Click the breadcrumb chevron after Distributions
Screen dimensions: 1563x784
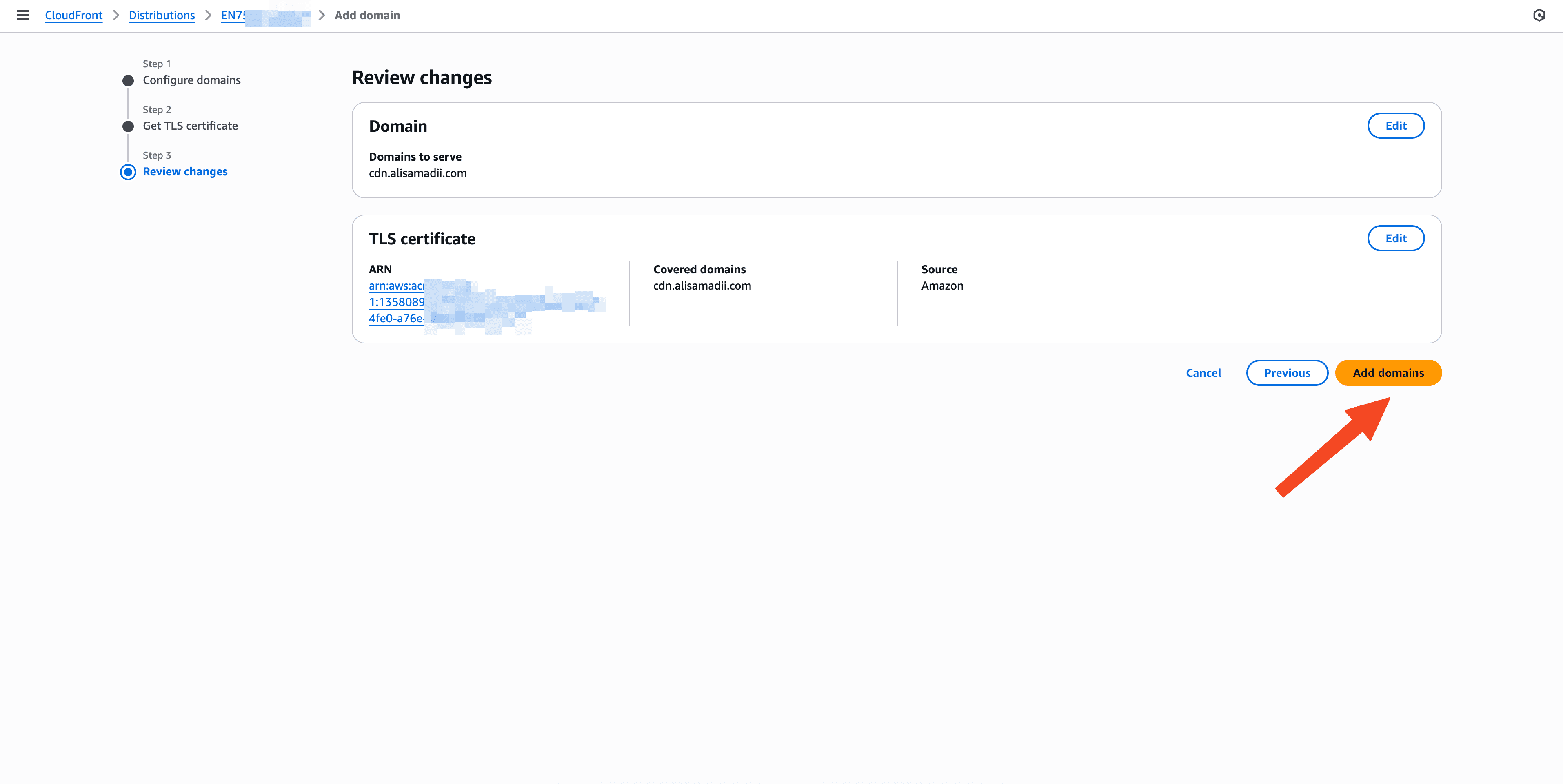(x=208, y=15)
